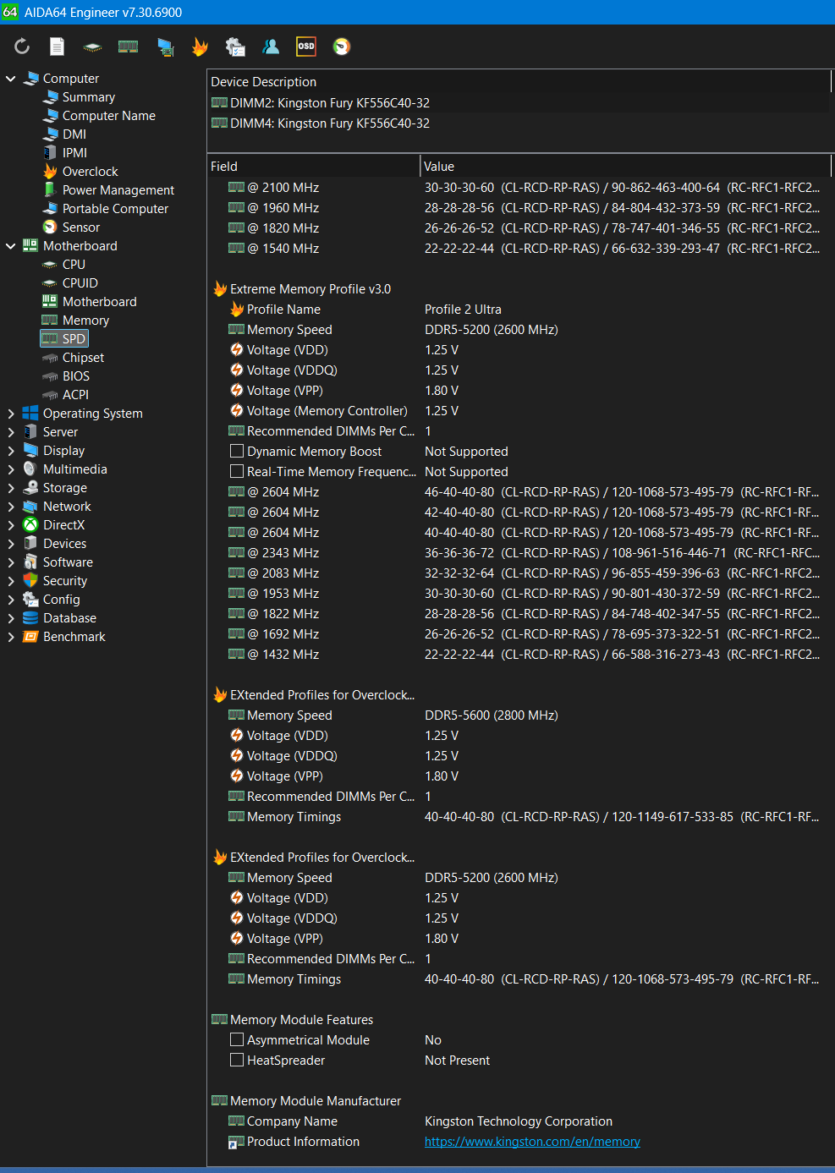This screenshot has height=1173, width=835.
Task: Select the @ 1432 MHz timing row
Action: click(520, 655)
